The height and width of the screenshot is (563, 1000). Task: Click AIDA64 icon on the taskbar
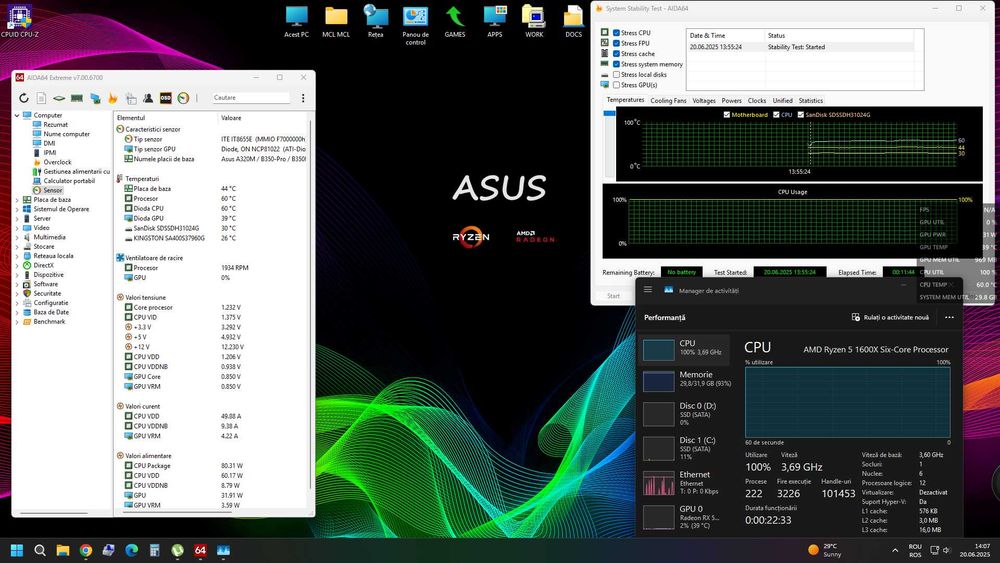click(x=200, y=550)
